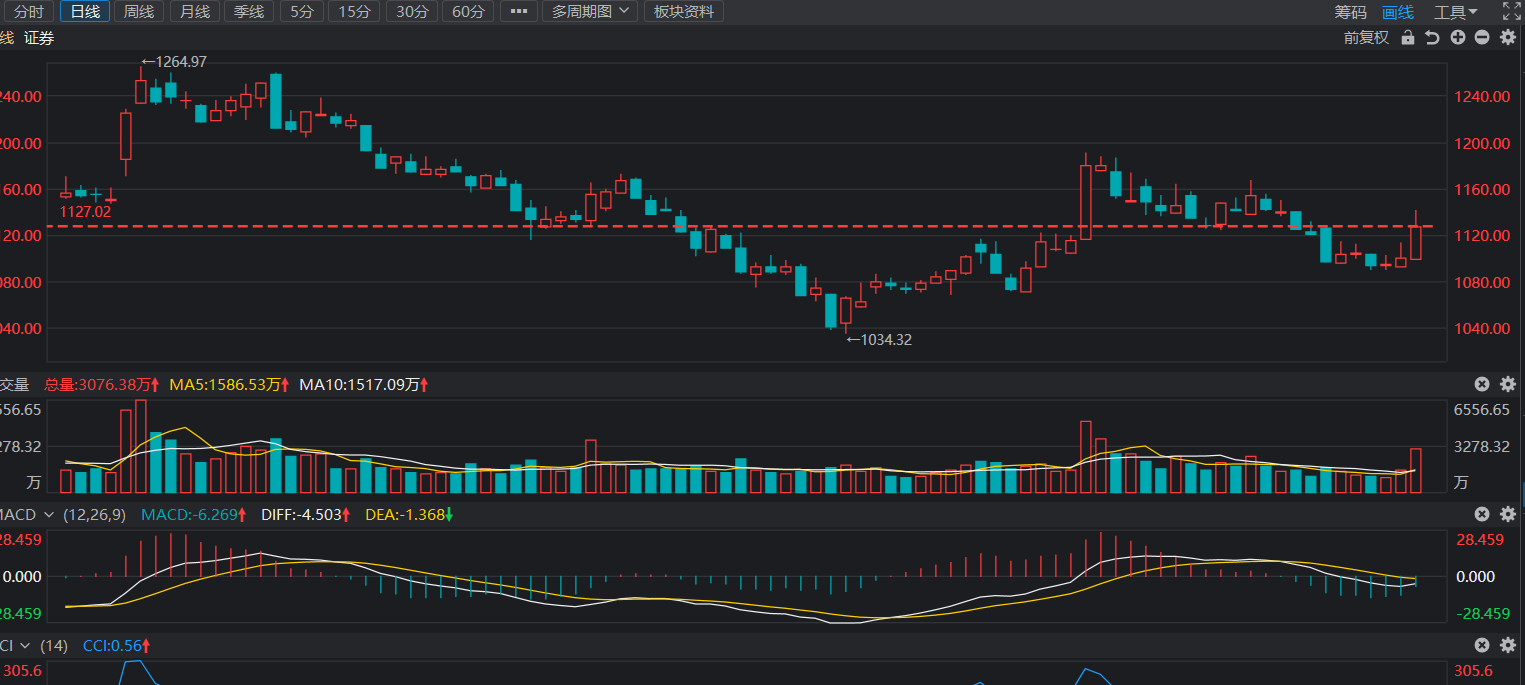The image size is (1525, 685).
Task: Open main K-line chart settings gear
Action: click(x=1507, y=38)
